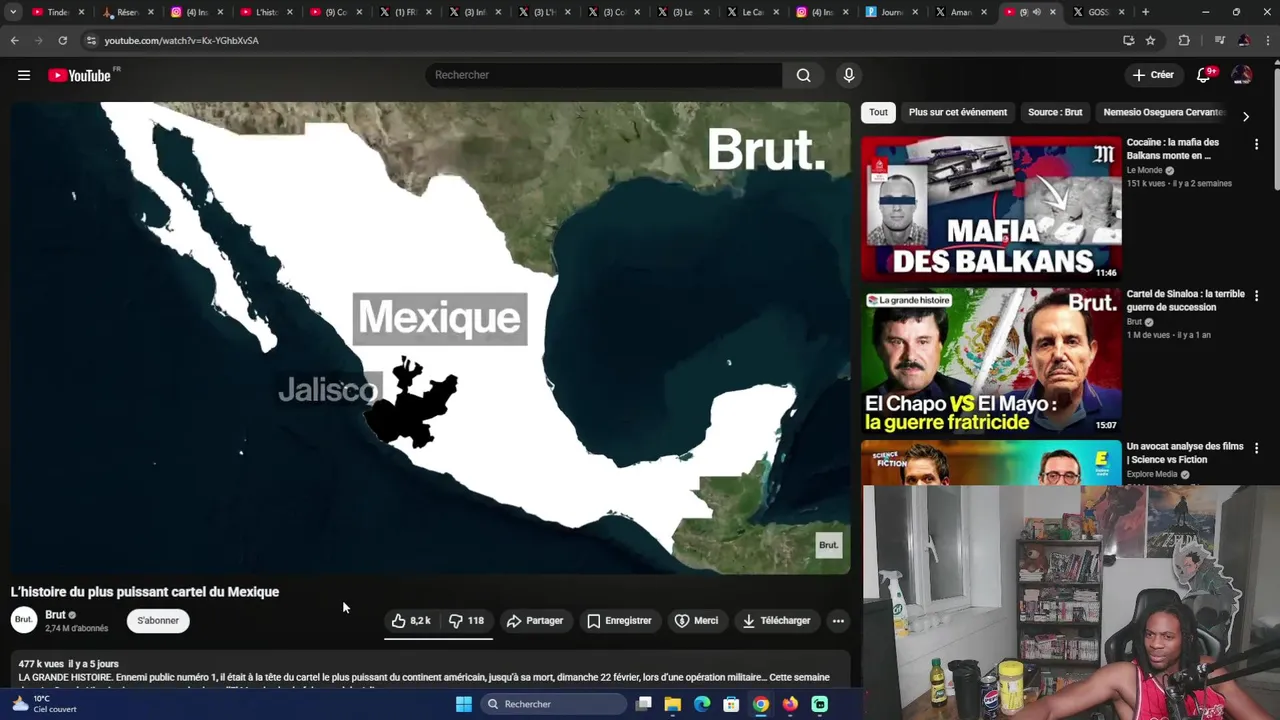Viewport: 1280px width, 720px height.
Task: Open Science vs Fiction avocat thumbnail
Action: pyautogui.click(x=991, y=463)
